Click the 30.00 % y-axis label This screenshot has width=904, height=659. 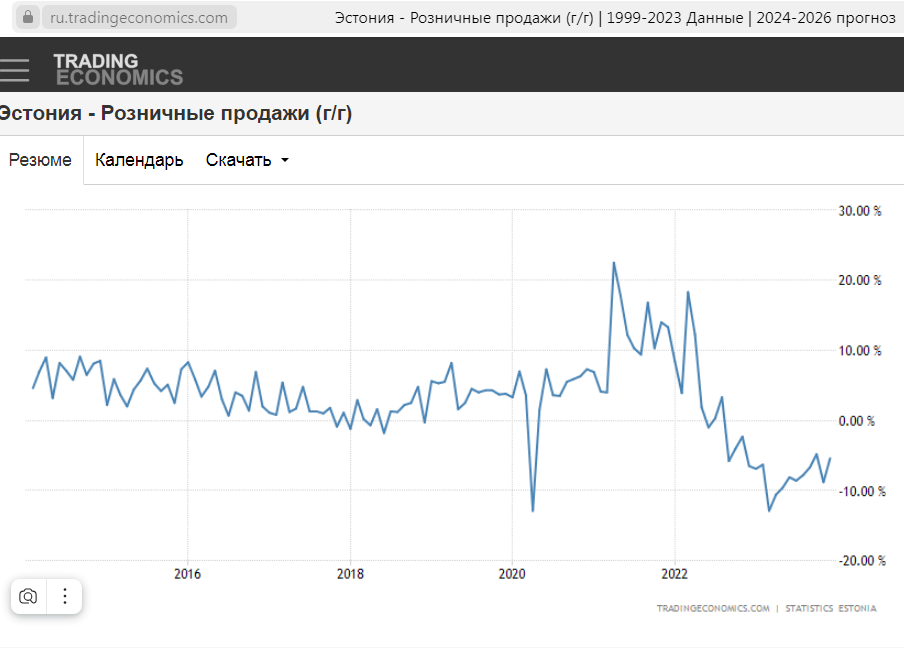tap(860, 210)
